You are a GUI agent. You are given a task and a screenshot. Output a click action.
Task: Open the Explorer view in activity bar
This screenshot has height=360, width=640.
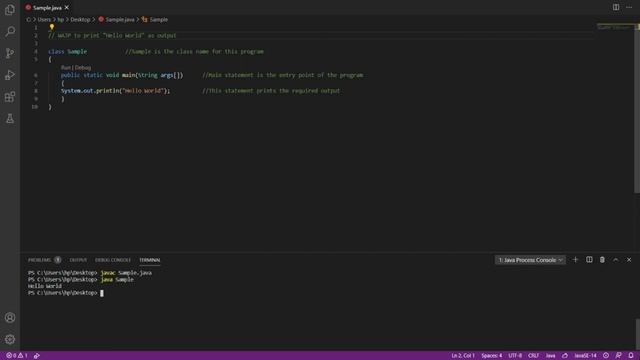10,10
